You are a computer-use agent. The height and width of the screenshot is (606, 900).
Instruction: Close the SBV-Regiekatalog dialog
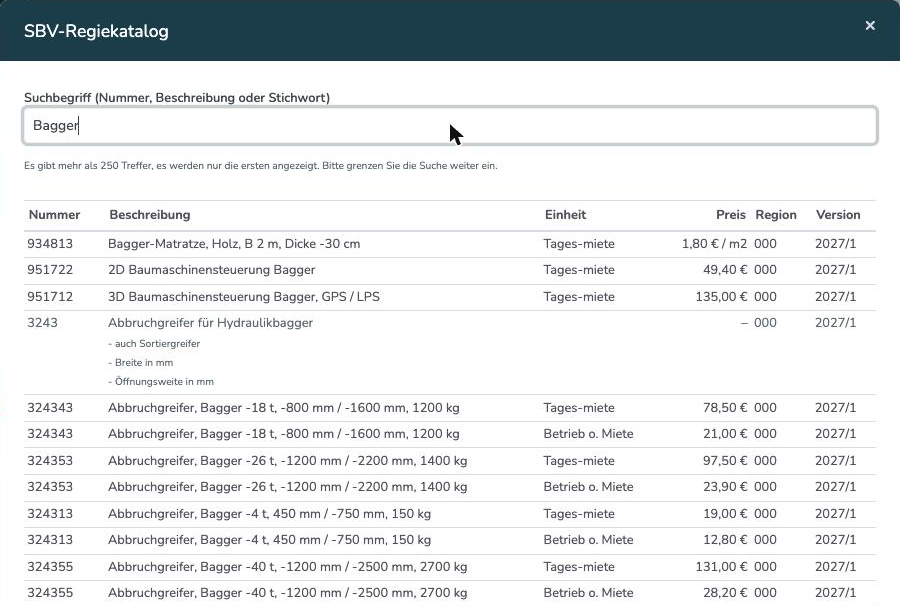(x=870, y=25)
